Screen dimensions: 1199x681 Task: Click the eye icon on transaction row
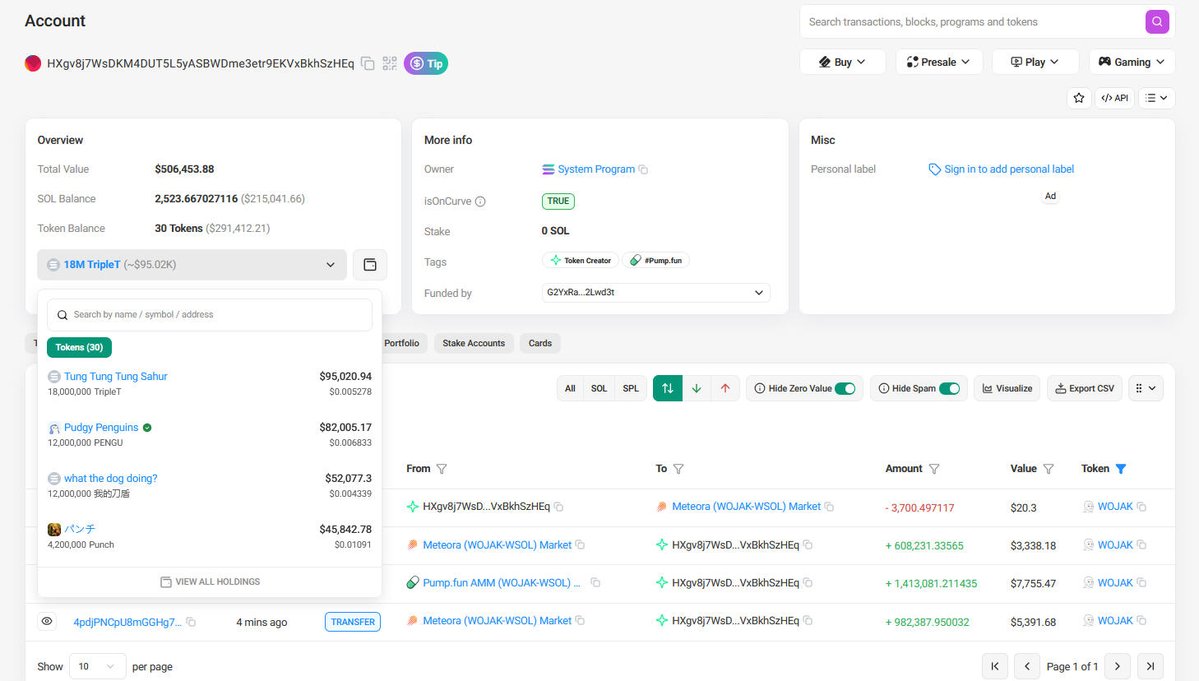tap(46, 622)
